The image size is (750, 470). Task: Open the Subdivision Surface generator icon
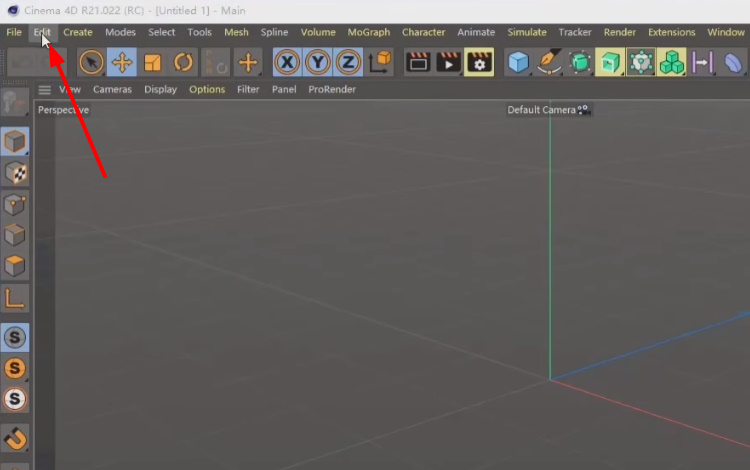pyautogui.click(x=580, y=62)
